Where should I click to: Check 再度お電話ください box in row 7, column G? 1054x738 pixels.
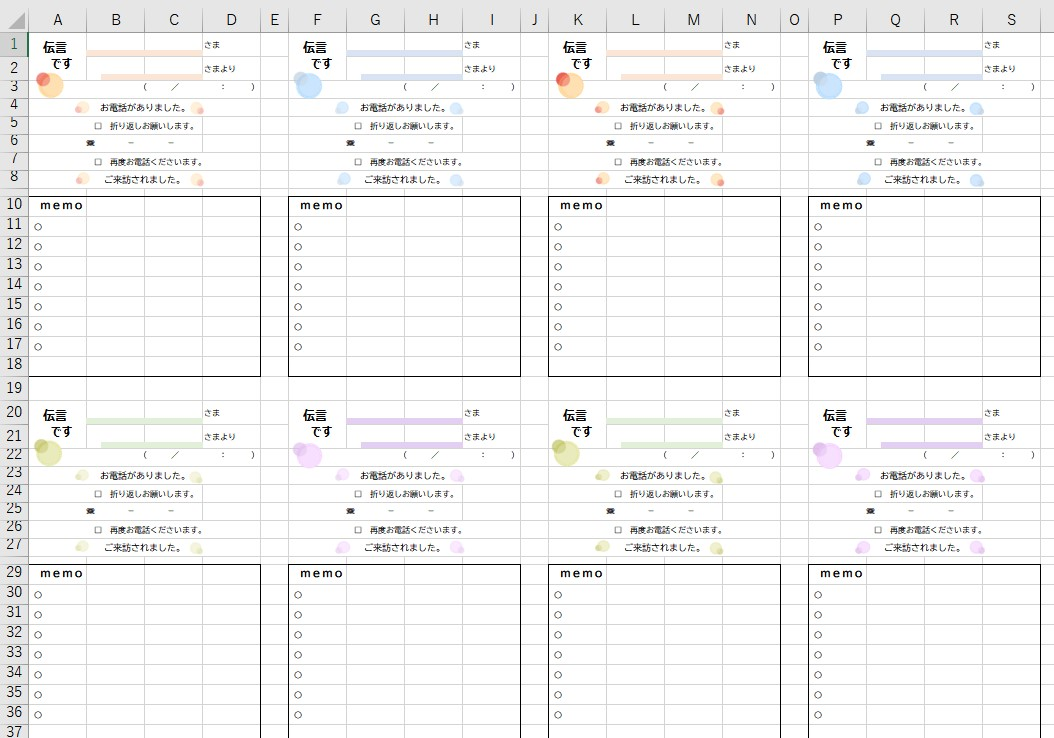[358, 162]
